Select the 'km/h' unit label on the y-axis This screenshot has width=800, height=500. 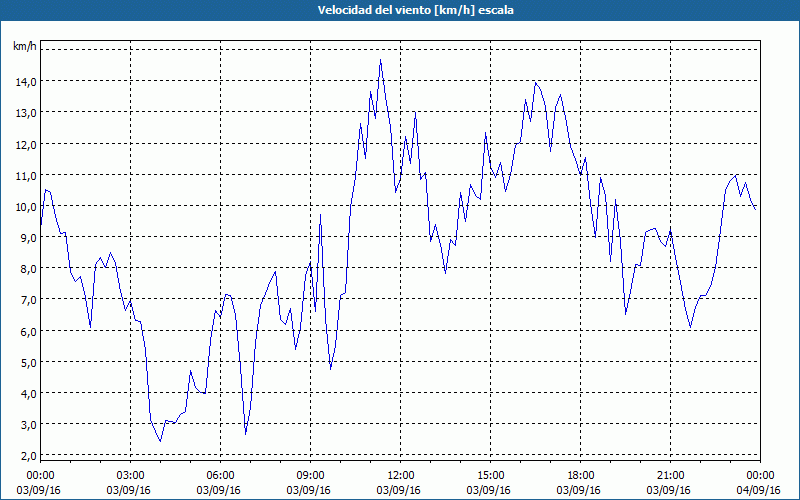coord(25,47)
